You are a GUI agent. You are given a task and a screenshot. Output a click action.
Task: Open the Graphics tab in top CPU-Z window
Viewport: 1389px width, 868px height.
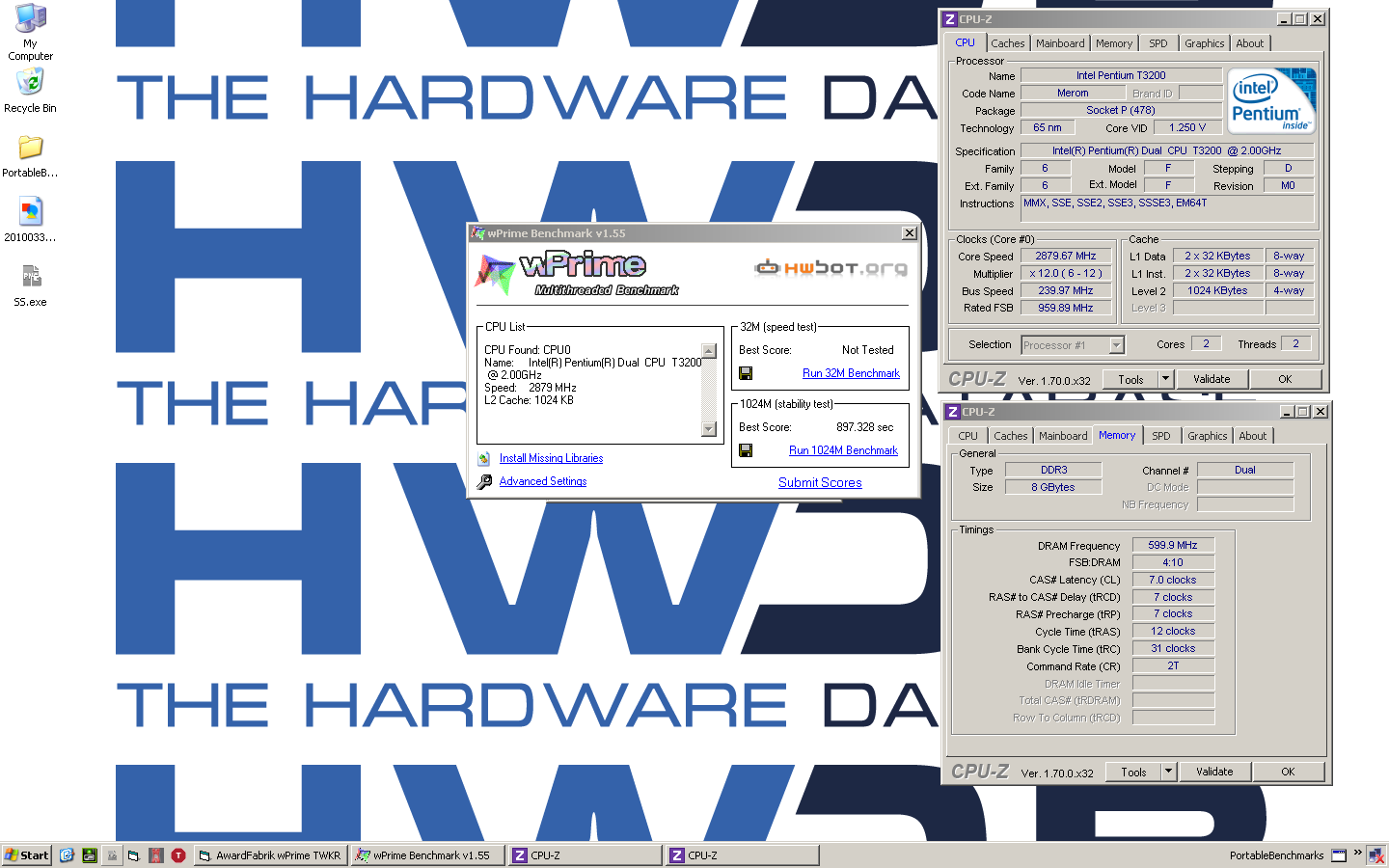pyautogui.click(x=1205, y=43)
